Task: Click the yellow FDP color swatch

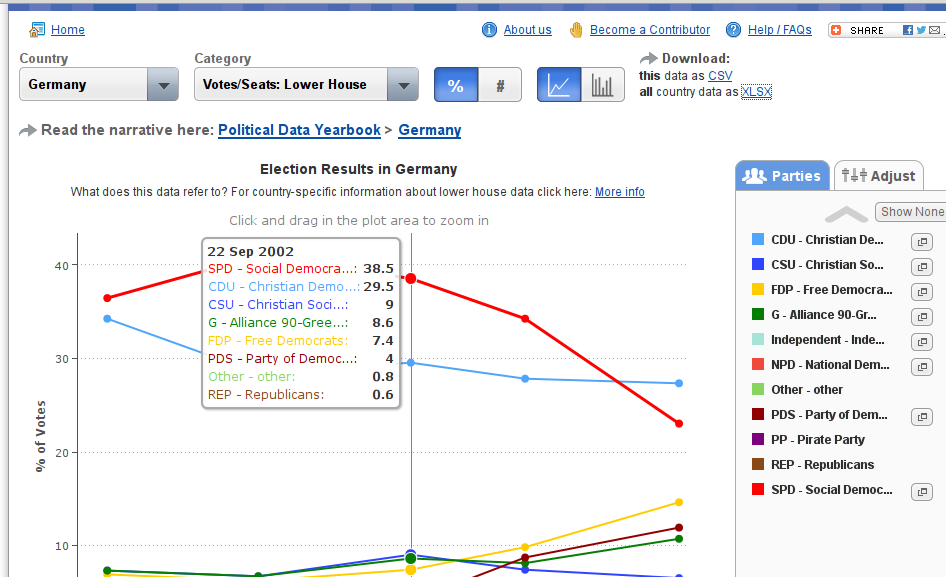Action: 758,290
